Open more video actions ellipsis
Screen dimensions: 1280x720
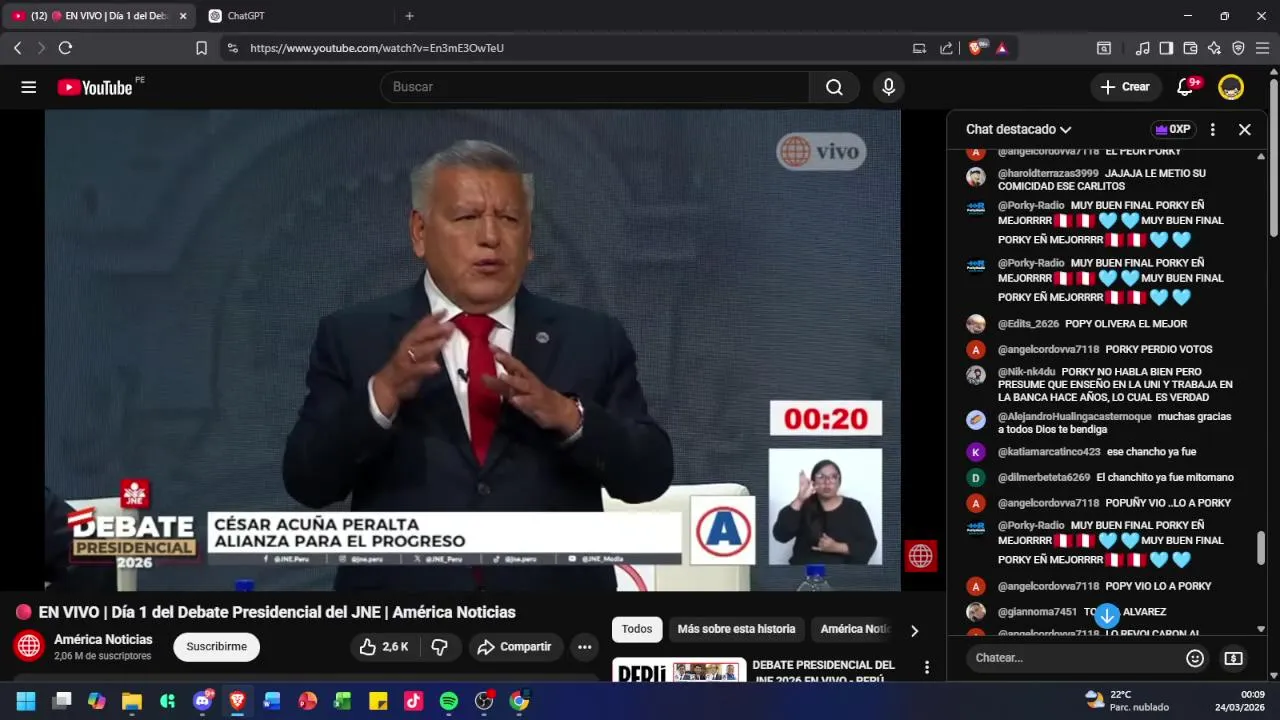coord(585,647)
